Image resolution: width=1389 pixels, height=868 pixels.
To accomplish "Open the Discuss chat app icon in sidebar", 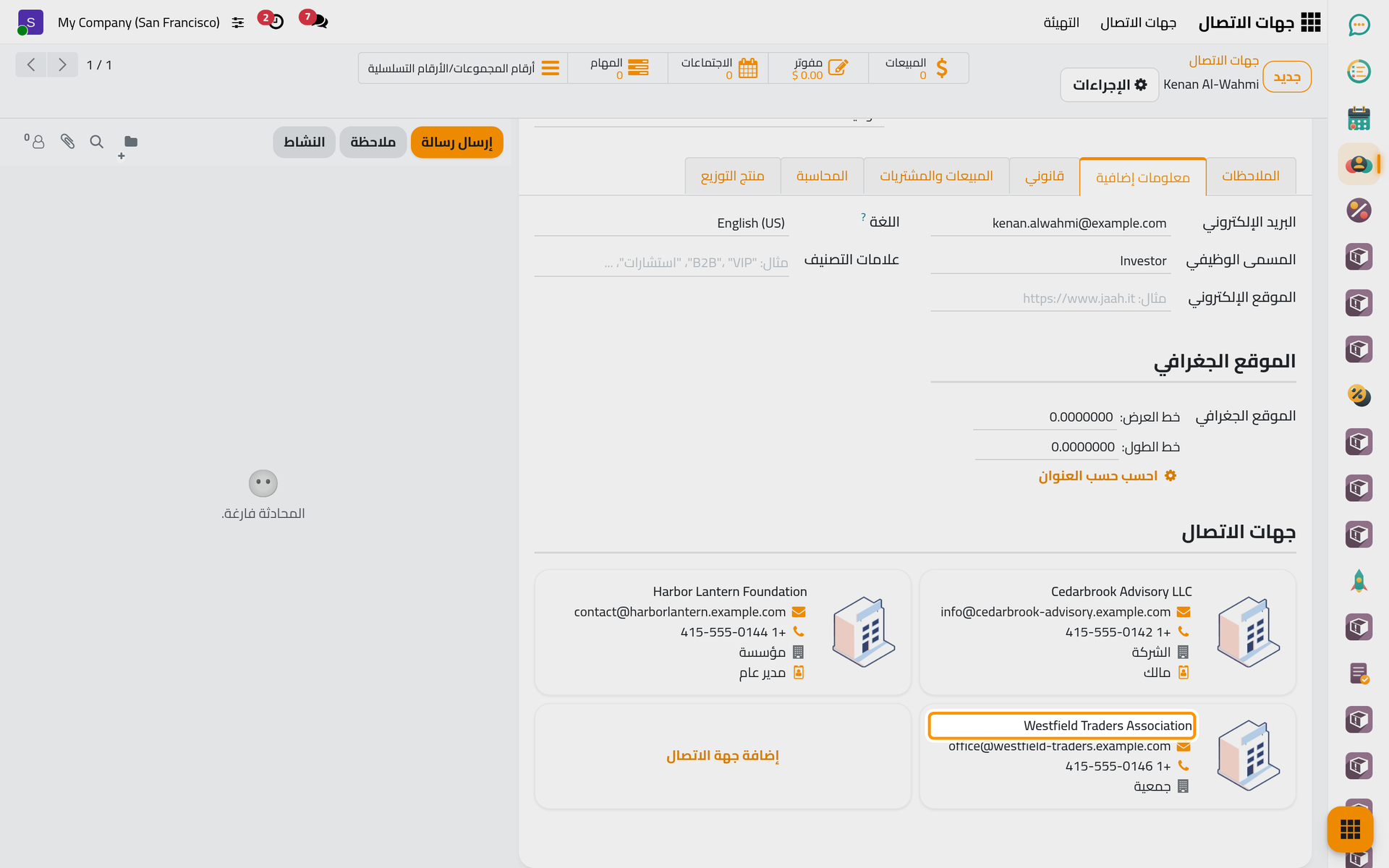I will coord(1359,25).
